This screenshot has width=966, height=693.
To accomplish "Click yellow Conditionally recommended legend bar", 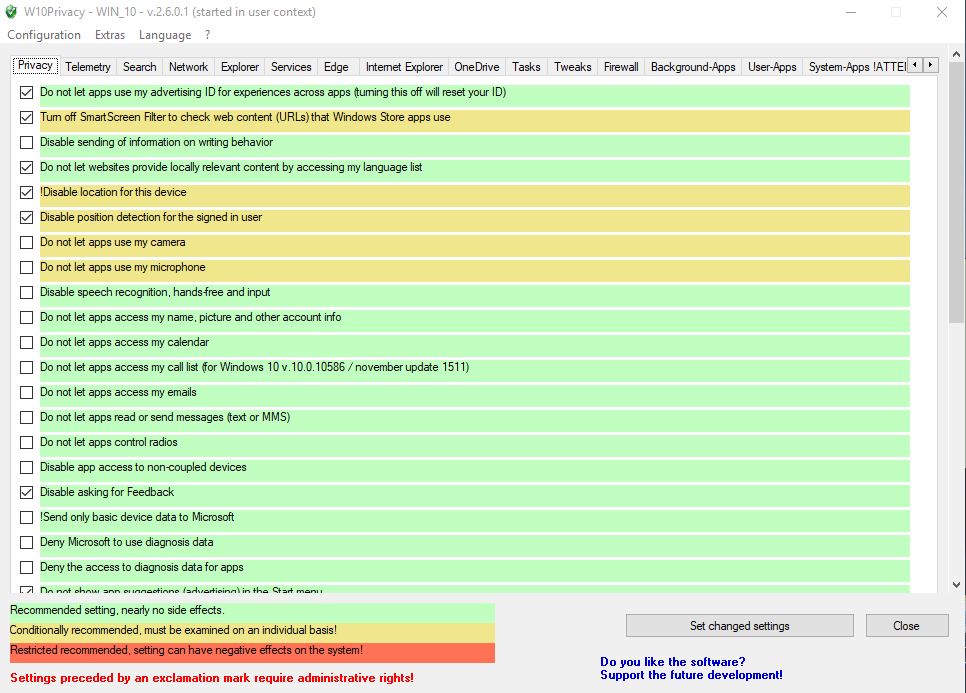I will coord(252,632).
